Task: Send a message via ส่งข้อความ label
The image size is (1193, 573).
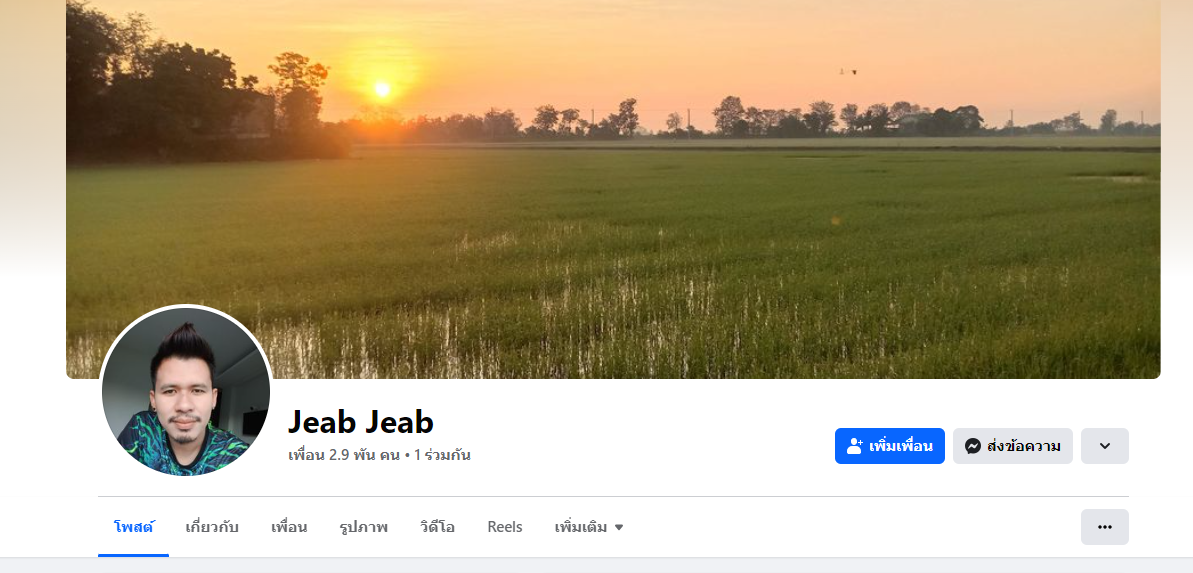Action: (1023, 446)
